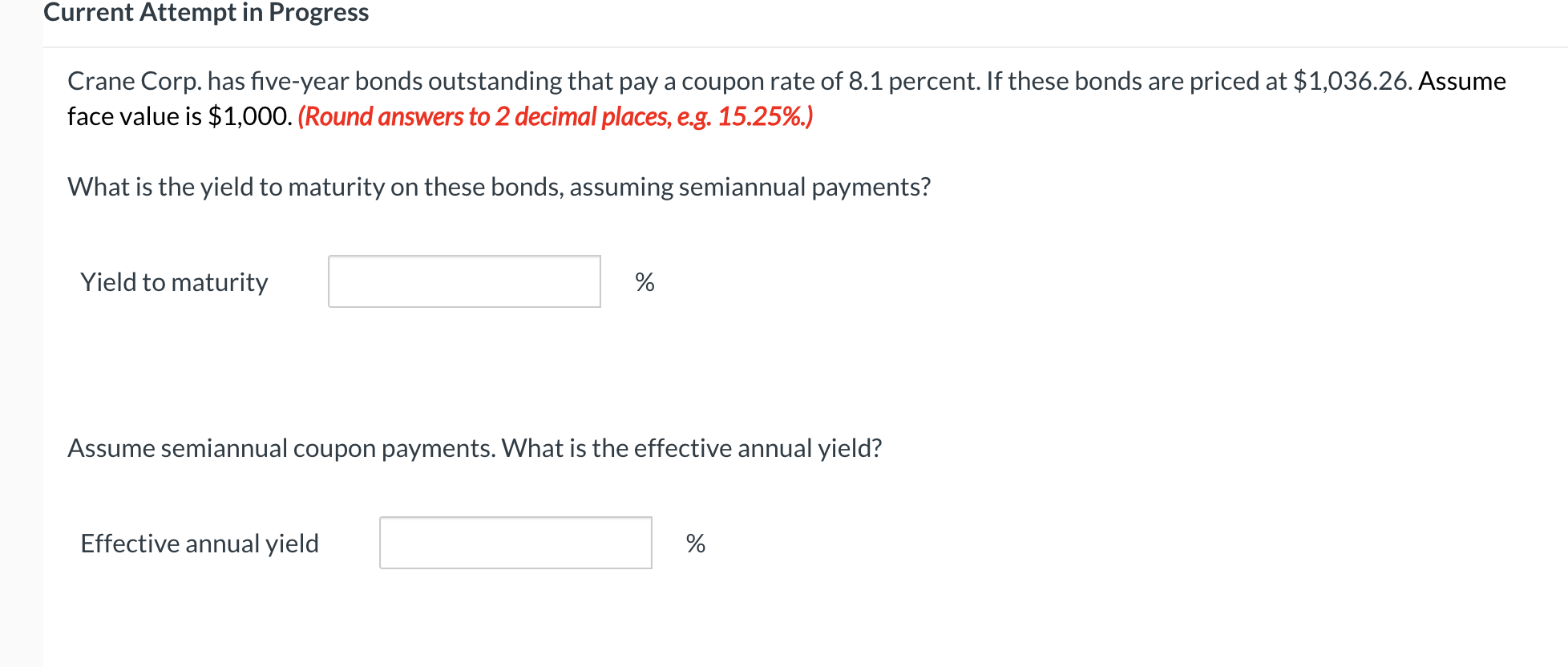This screenshot has height=667, width=1568.
Task: Click the Crane Corp. company name
Action: [134, 81]
